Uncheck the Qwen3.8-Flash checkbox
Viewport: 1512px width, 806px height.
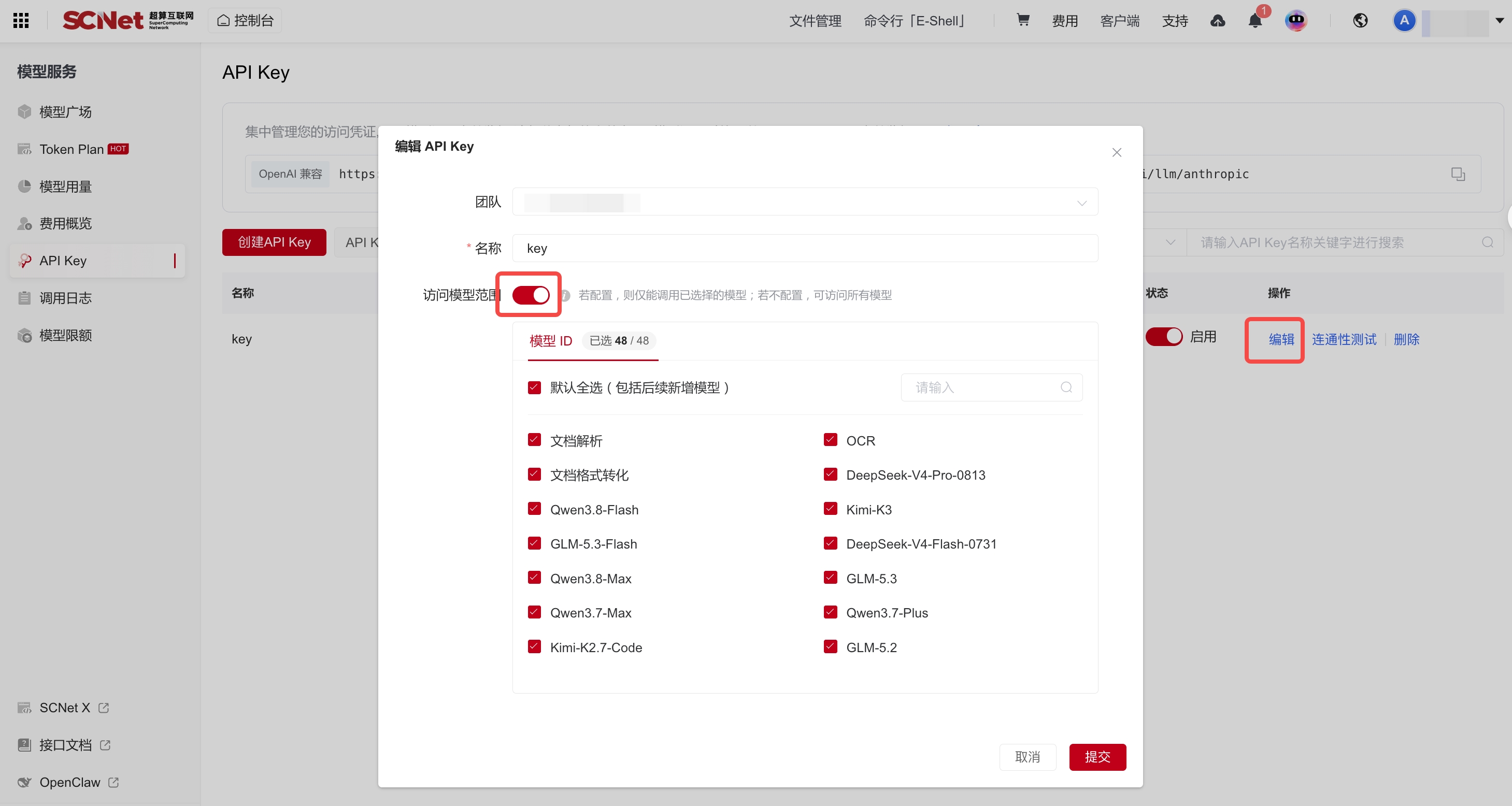point(534,509)
